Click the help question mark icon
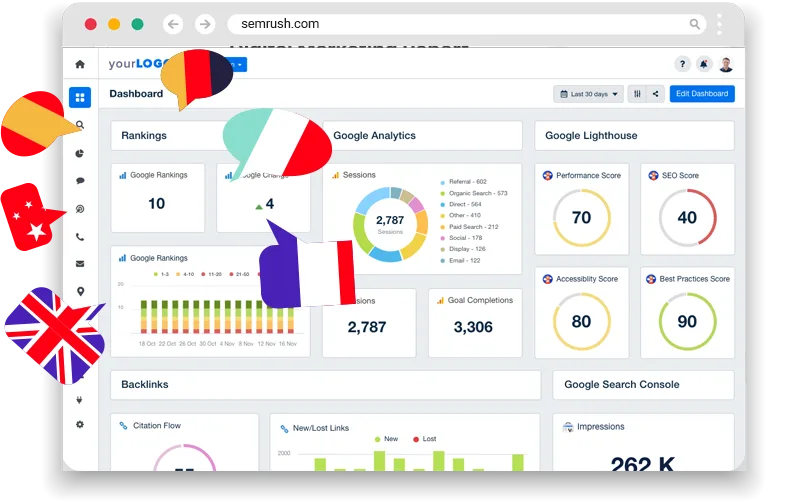Screen dimensions: 800x502 [x=682, y=64]
